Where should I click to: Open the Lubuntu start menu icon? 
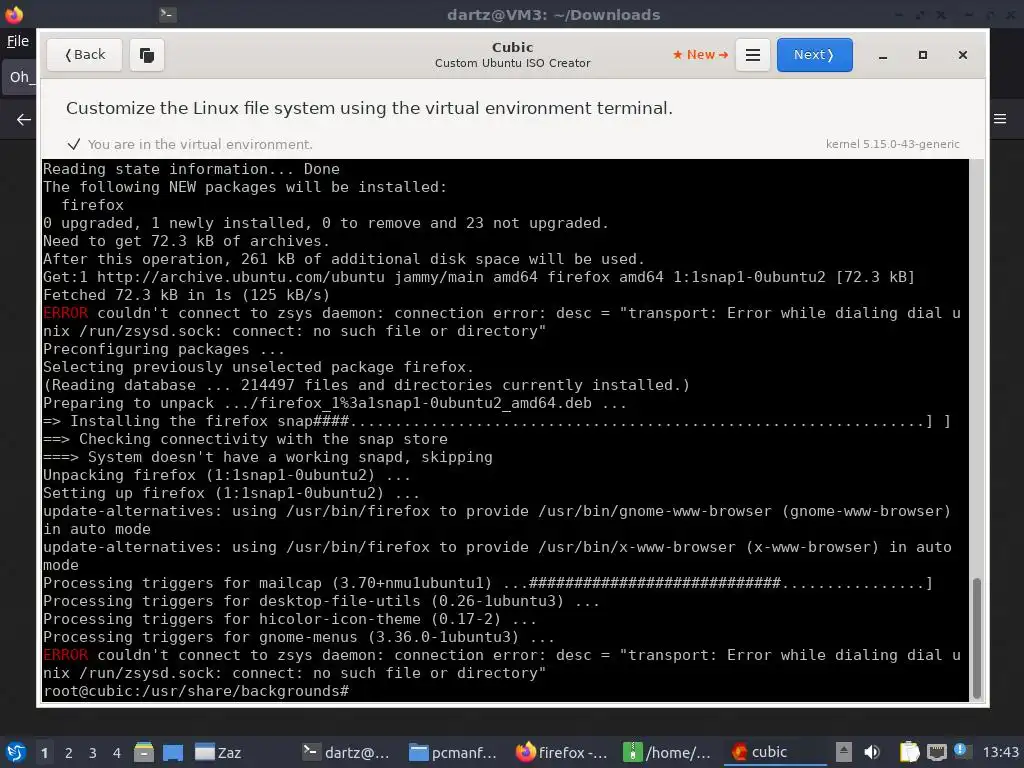pyautogui.click(x=16, y=752)
